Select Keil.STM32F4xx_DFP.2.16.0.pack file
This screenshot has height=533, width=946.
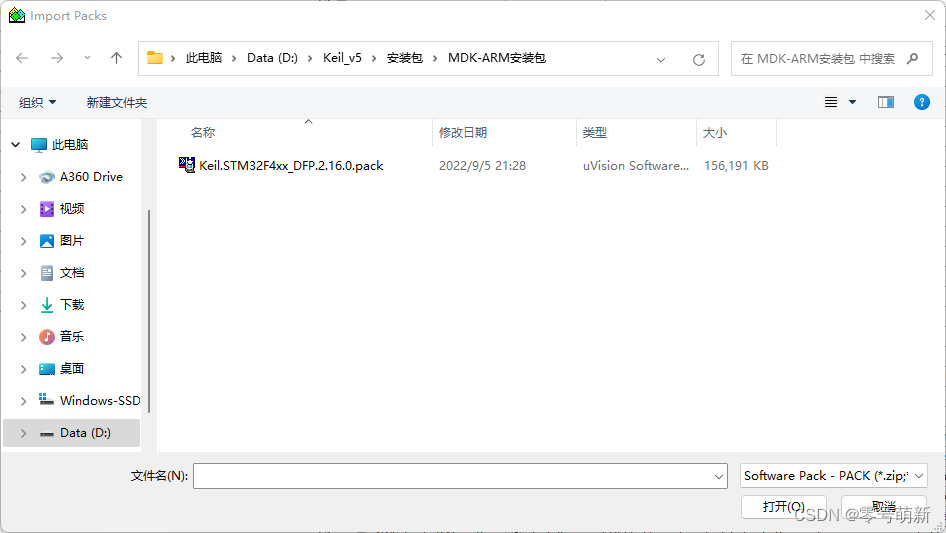click(291, 165)
